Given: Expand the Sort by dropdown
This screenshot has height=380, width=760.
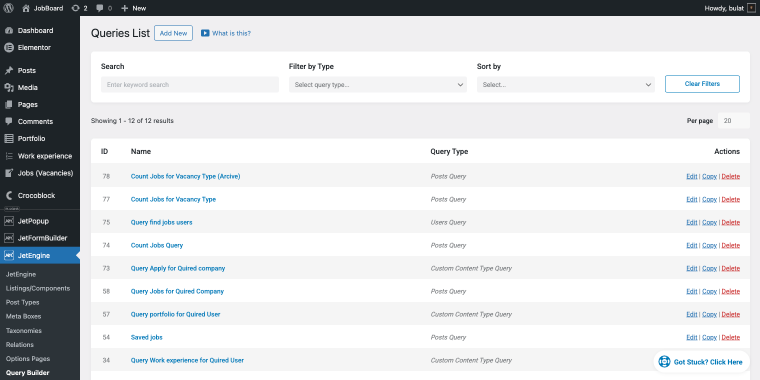Looking at the screenshot, I should [x=566, y=84].
